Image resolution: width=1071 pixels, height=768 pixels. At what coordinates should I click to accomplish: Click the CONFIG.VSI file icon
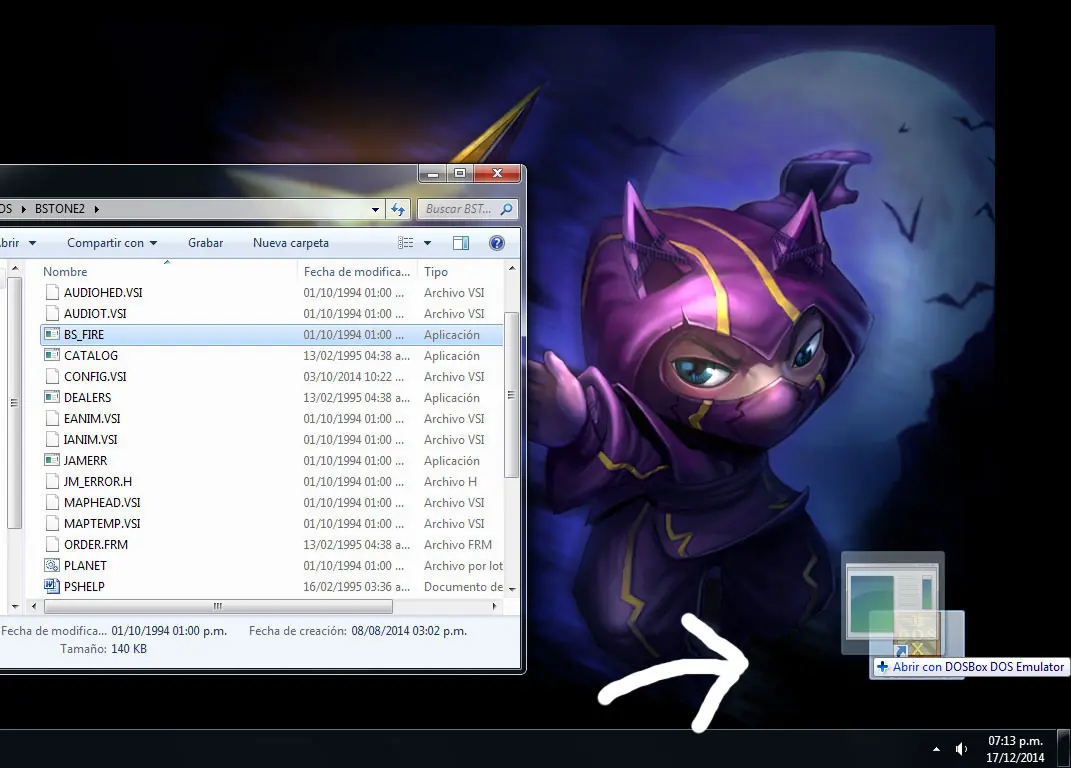51,376
